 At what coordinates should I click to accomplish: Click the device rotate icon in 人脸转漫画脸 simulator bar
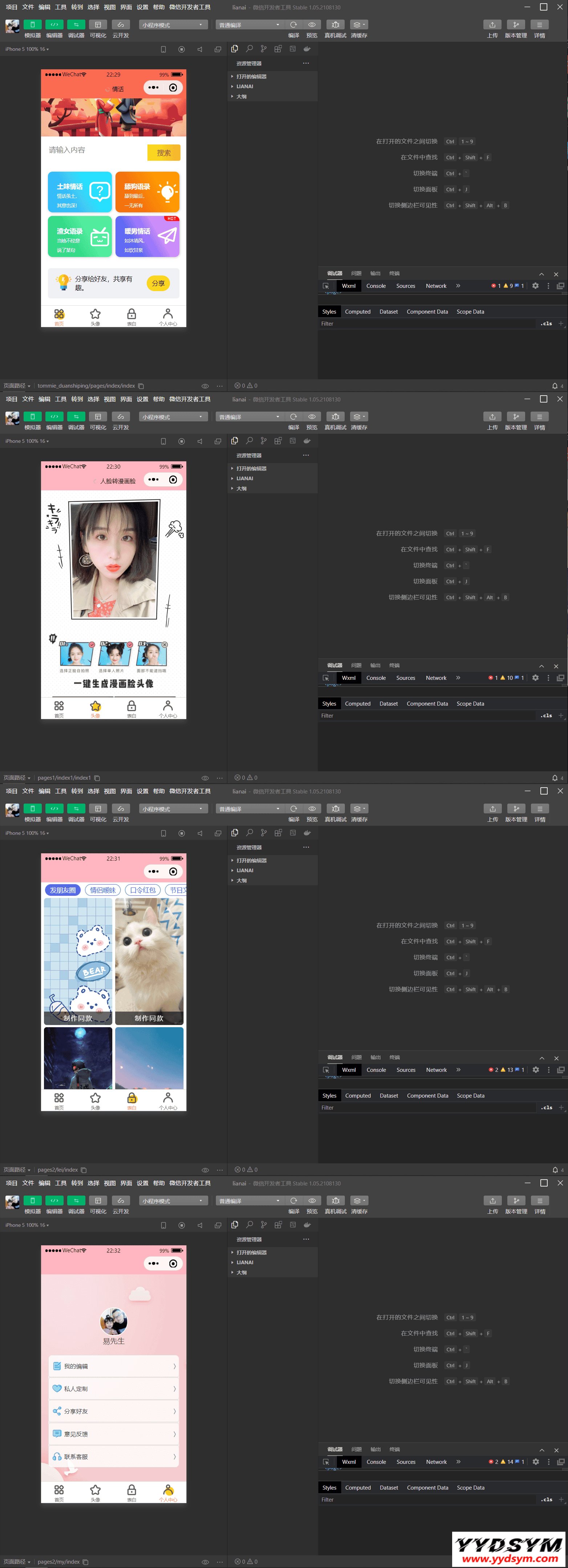[x=163, y=441]
